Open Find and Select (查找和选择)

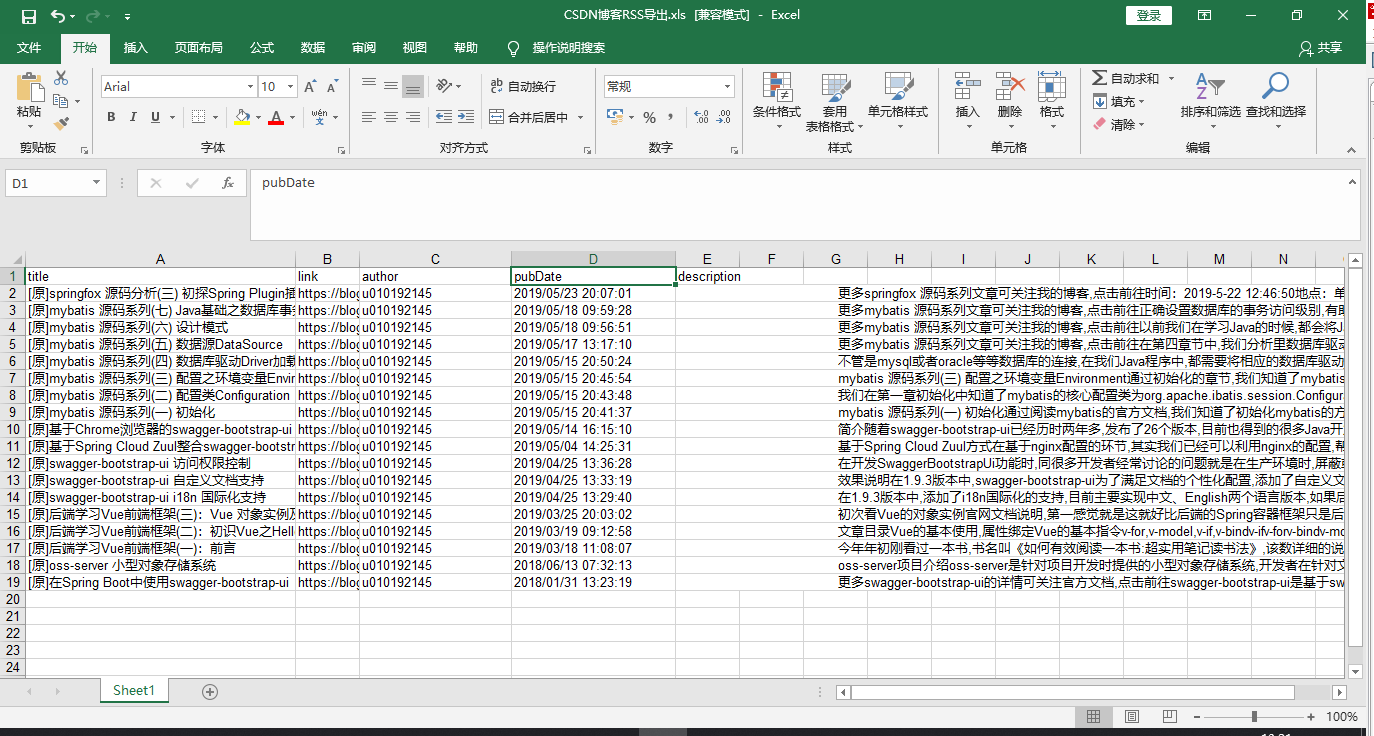pos(1277,100)
